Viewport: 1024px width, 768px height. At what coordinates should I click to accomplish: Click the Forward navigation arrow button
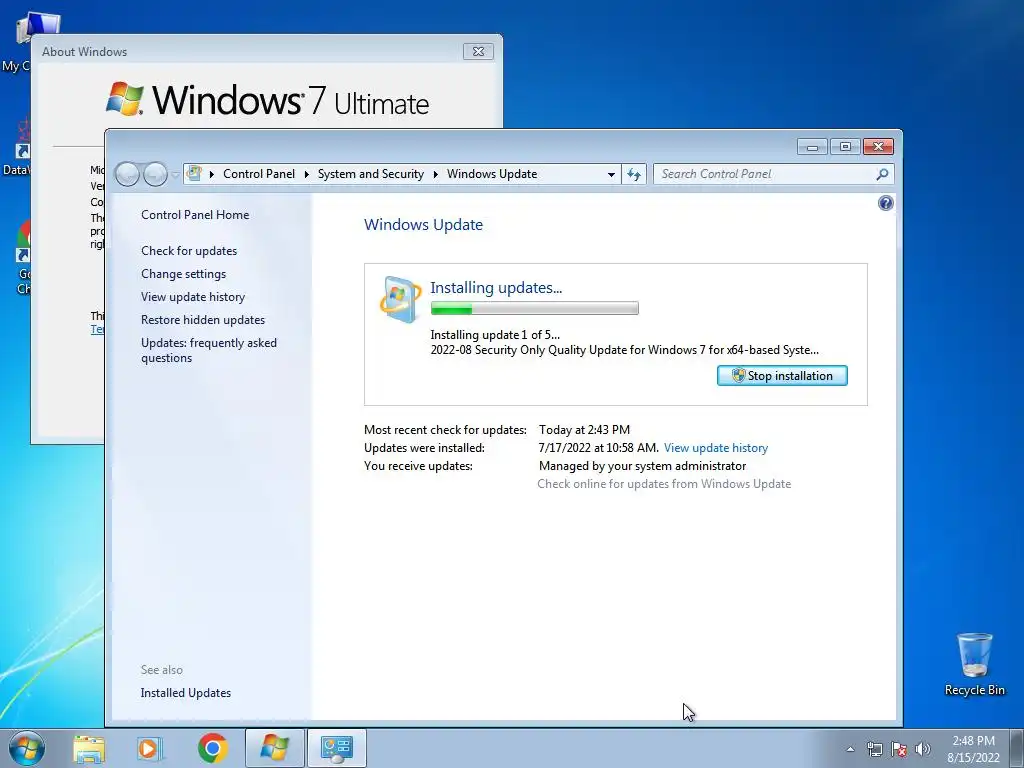tap(155, 174)
